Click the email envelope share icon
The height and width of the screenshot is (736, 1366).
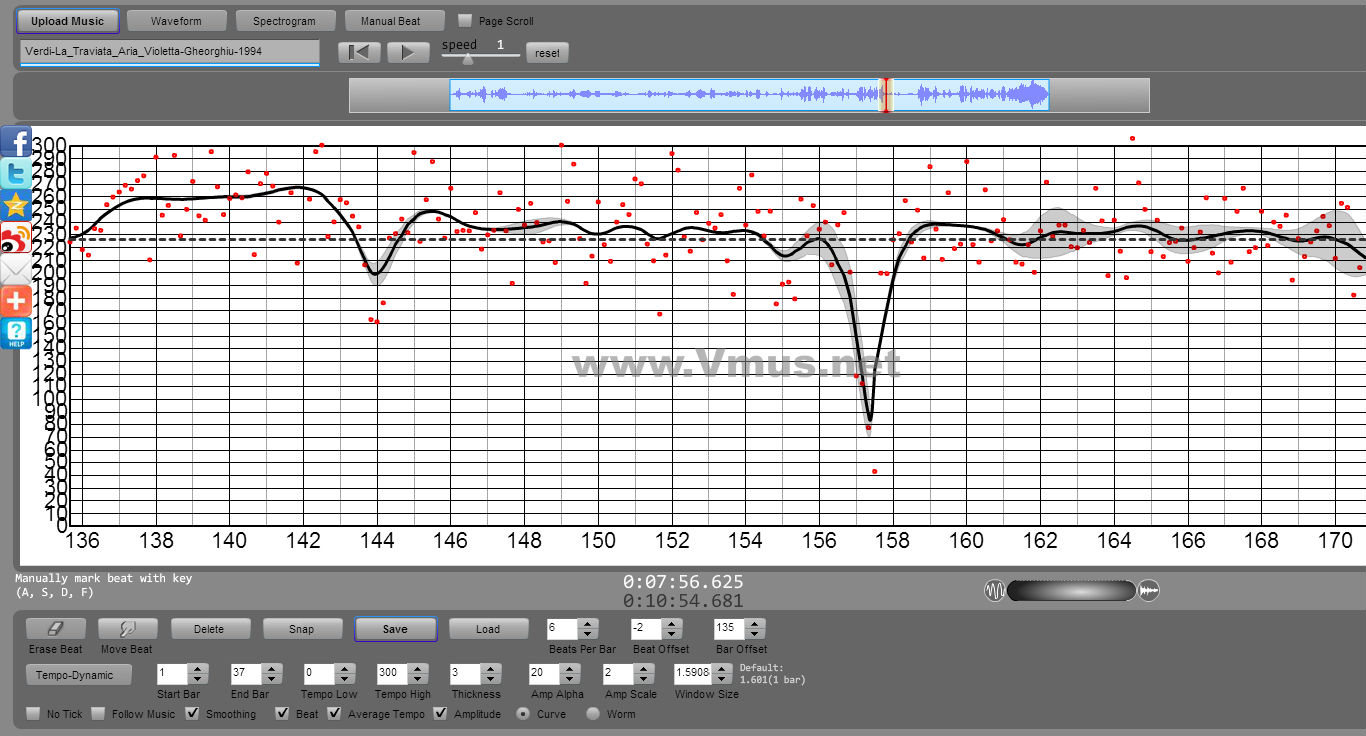pos(16,270)
